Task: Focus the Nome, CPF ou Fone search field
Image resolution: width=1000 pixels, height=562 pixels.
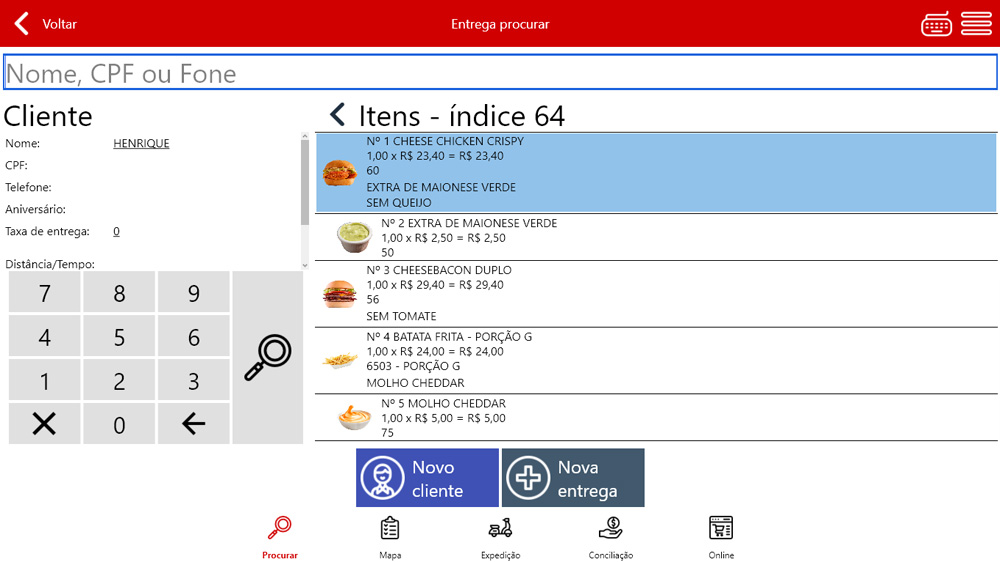Action: [500, 73]
